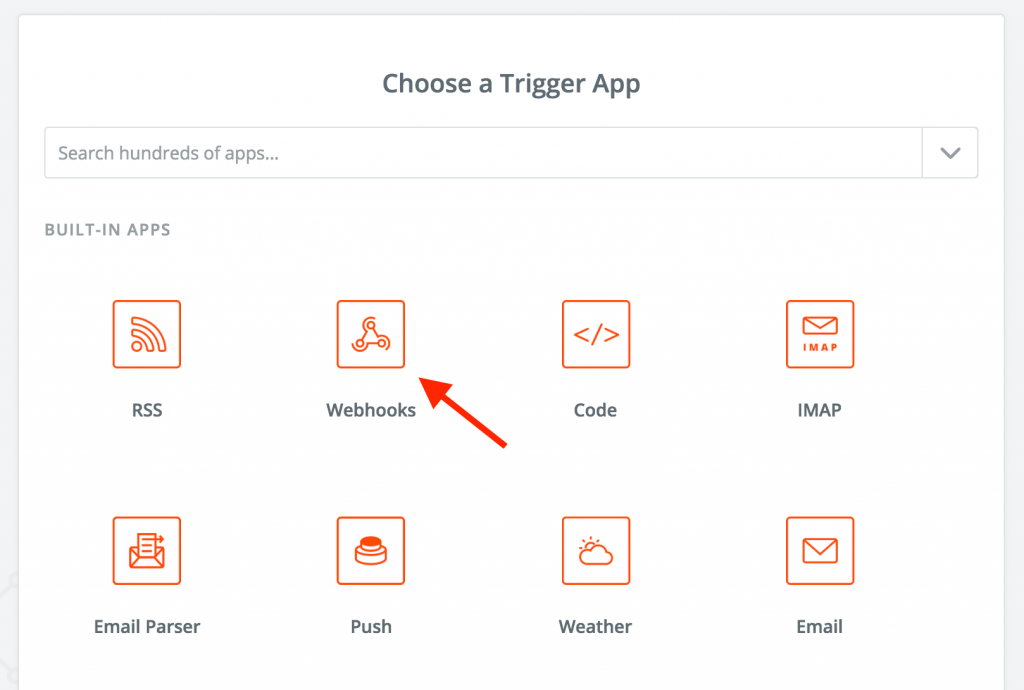This screenshot has height=690, width=1024.
Task: Choose the Push button icon
Action: pyautogui.click(x=371, y=551)
